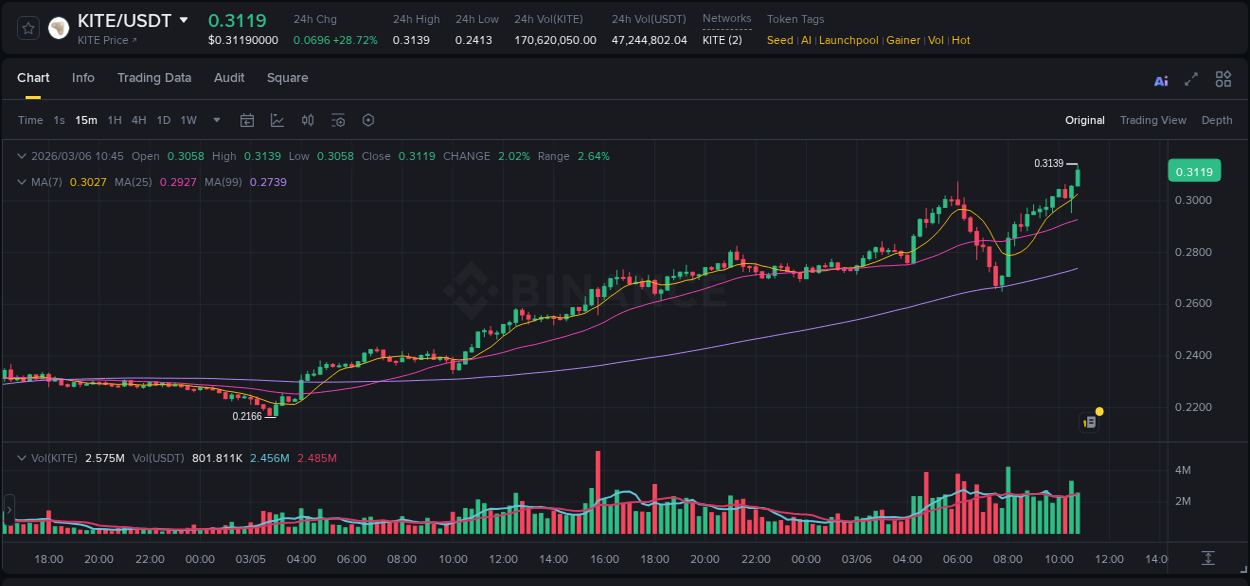Collapse the OHLC info row chevron
Screen dimensions: 1250x586
(x=22, y=156)
